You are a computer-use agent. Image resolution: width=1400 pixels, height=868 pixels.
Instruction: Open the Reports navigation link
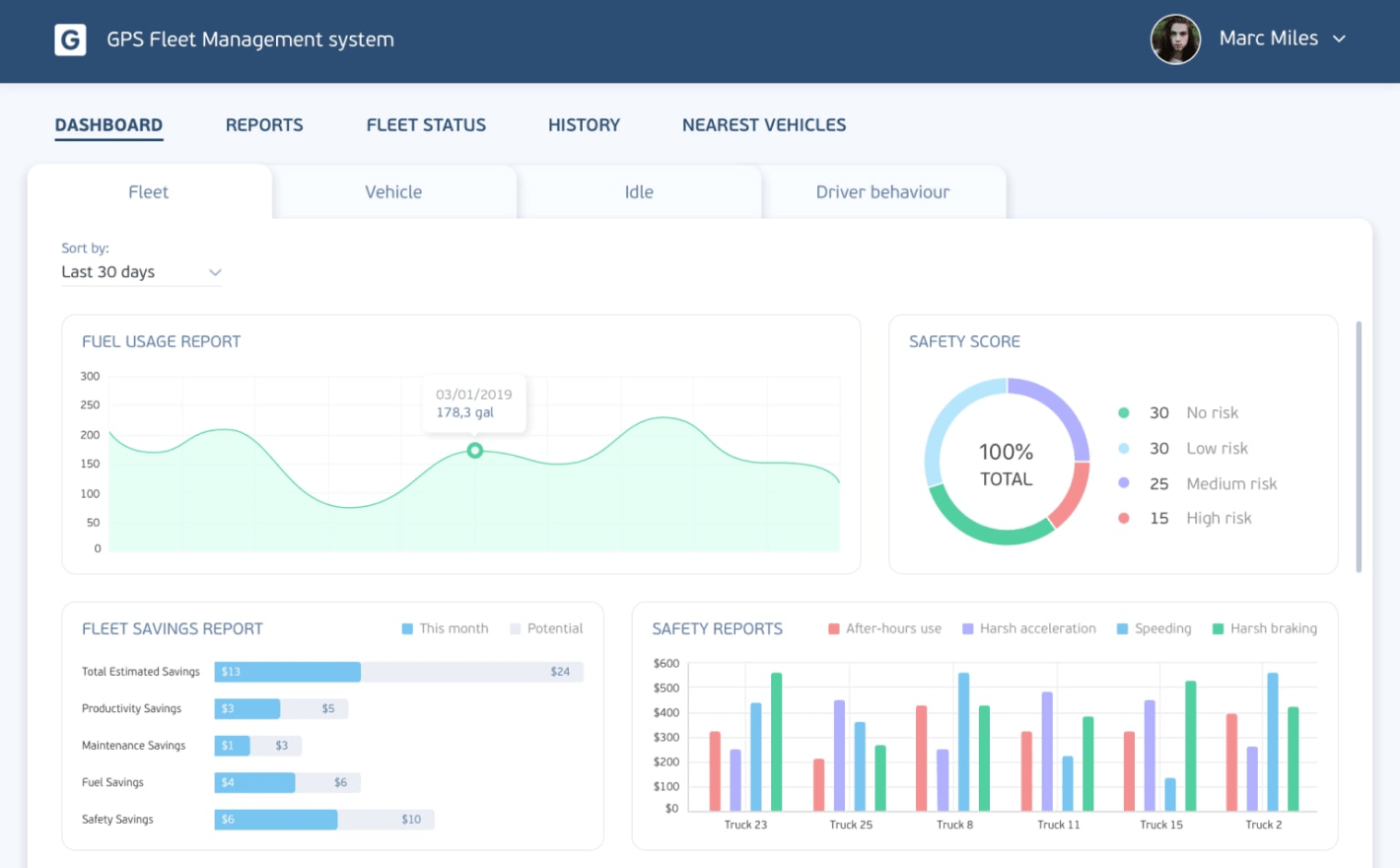[264, 124]
